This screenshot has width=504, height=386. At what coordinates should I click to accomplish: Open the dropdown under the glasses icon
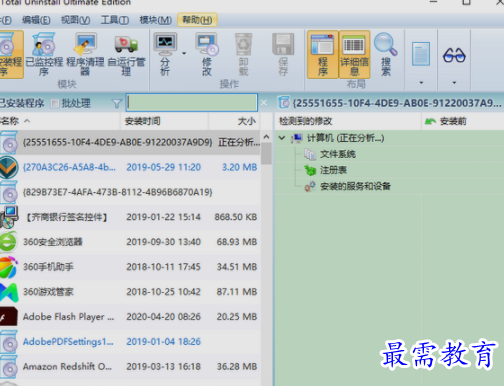click(x=454, y=82)
